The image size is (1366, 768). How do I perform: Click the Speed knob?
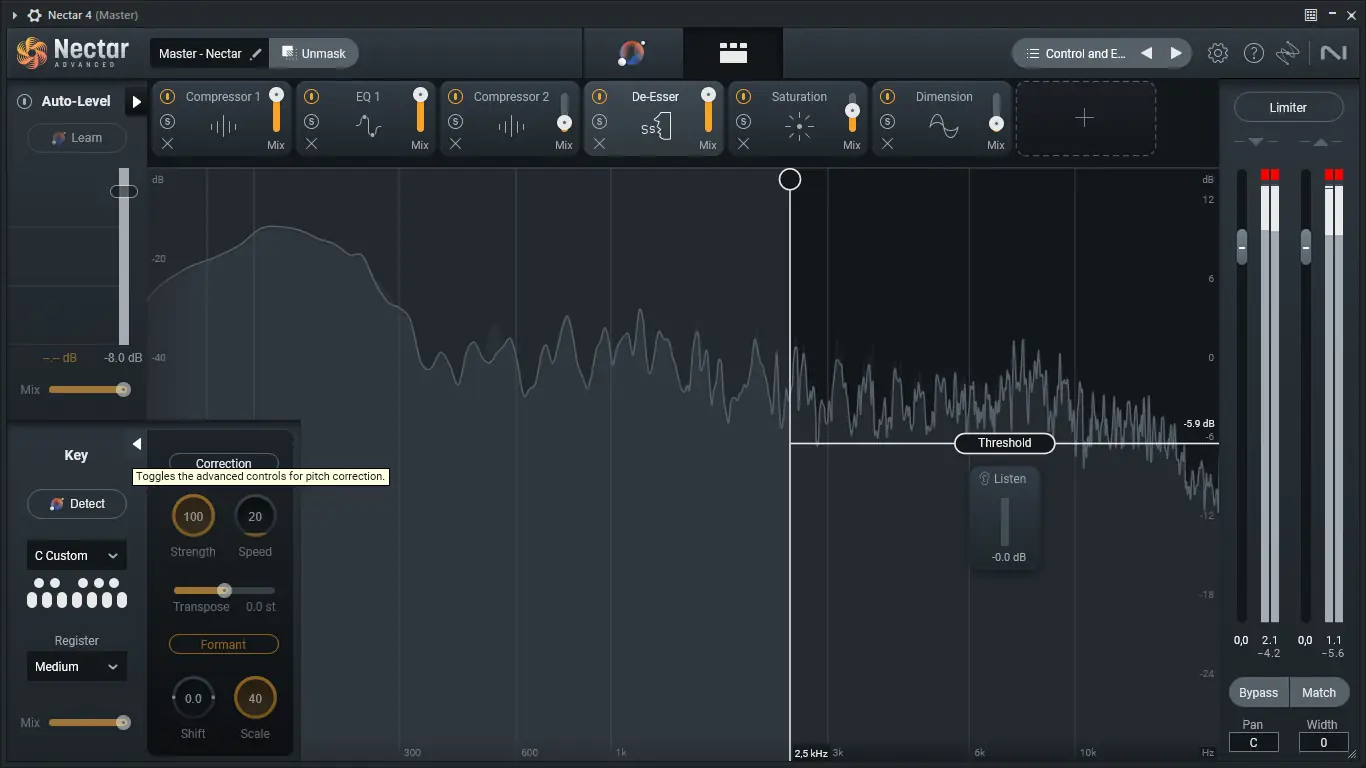click(x=255, y=517)
